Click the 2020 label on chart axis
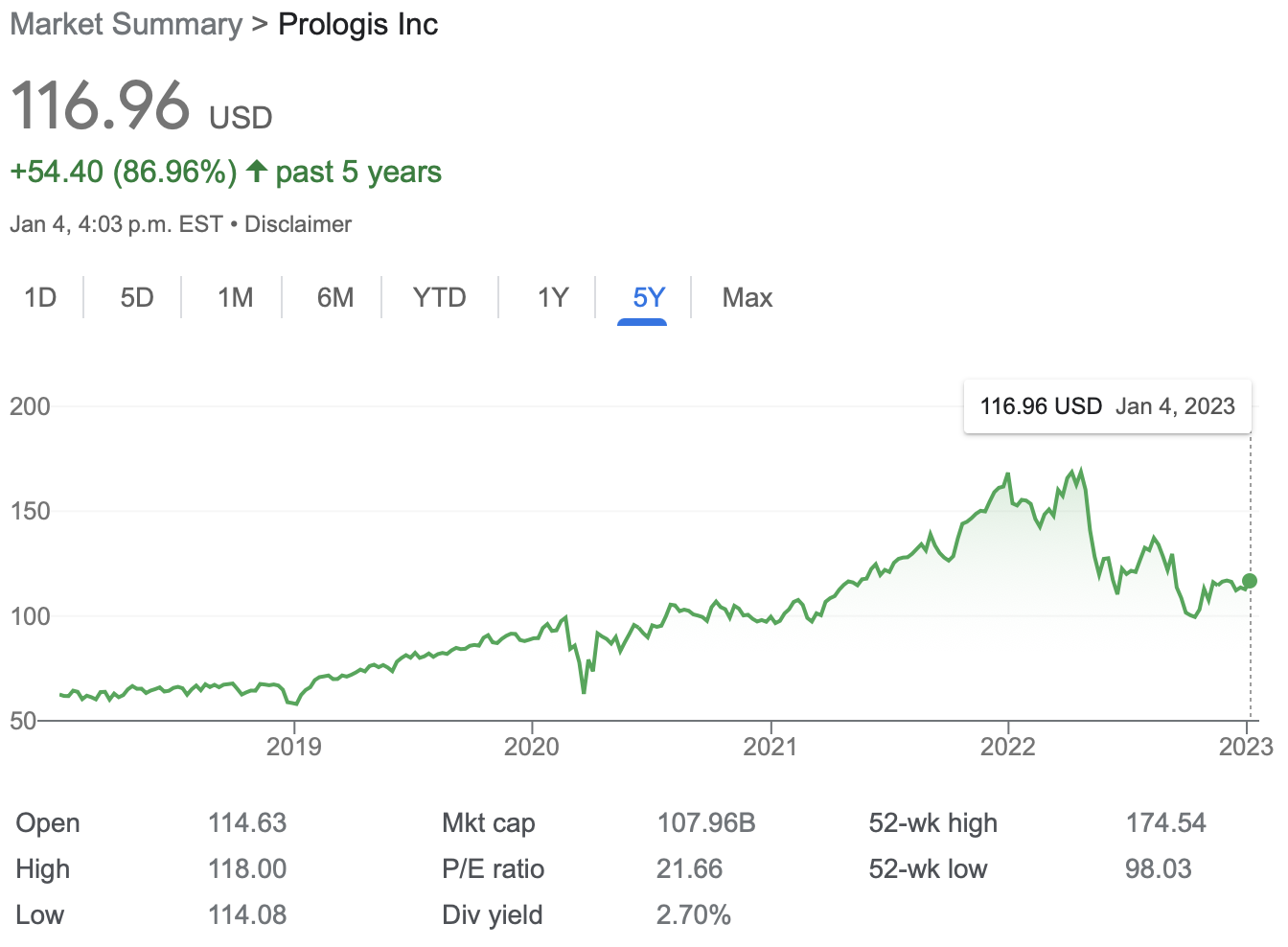This screenshot has width=1288, height=947. point(532,747)
